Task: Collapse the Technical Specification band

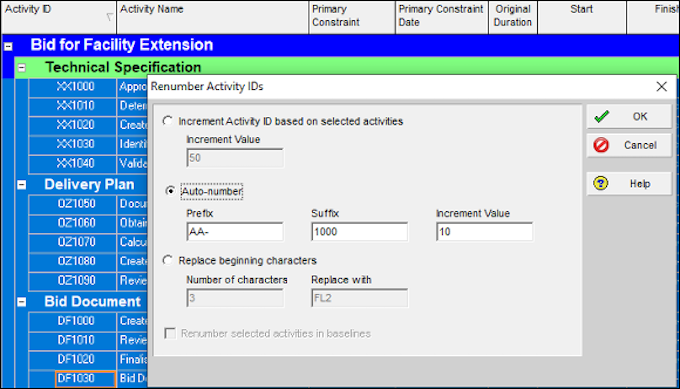Action: 21,68
